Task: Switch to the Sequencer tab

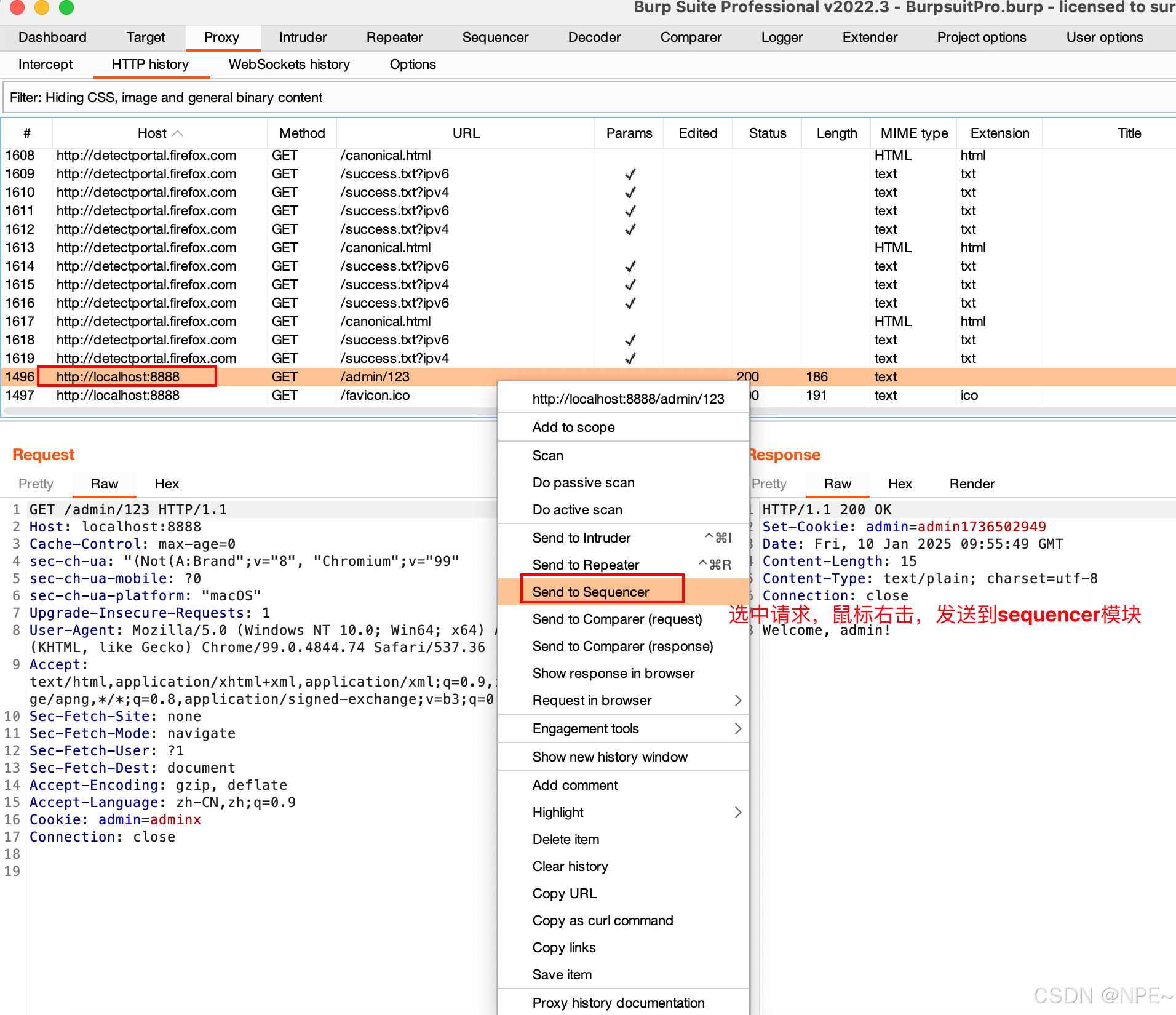Action: point(495,38)
